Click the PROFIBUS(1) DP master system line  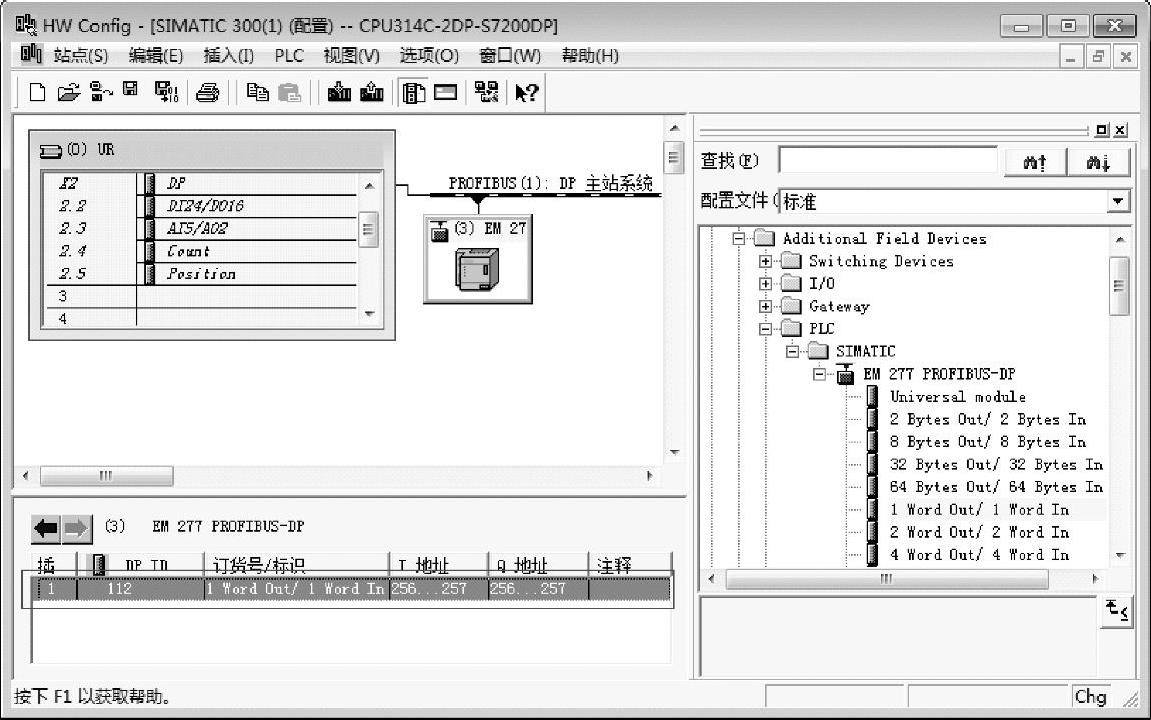point(545,194)
